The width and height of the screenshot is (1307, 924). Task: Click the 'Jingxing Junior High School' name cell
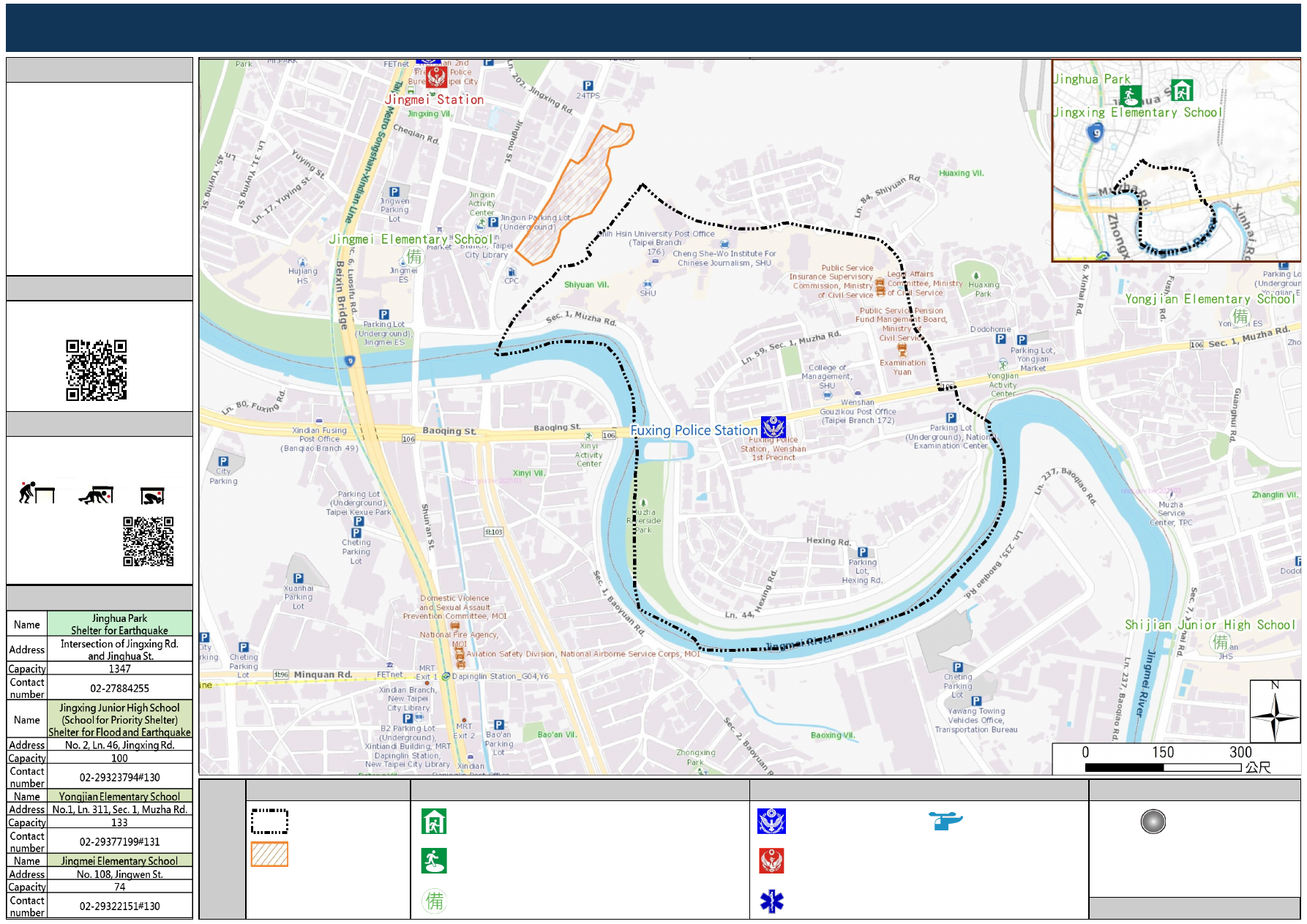[x=119, y=720]
